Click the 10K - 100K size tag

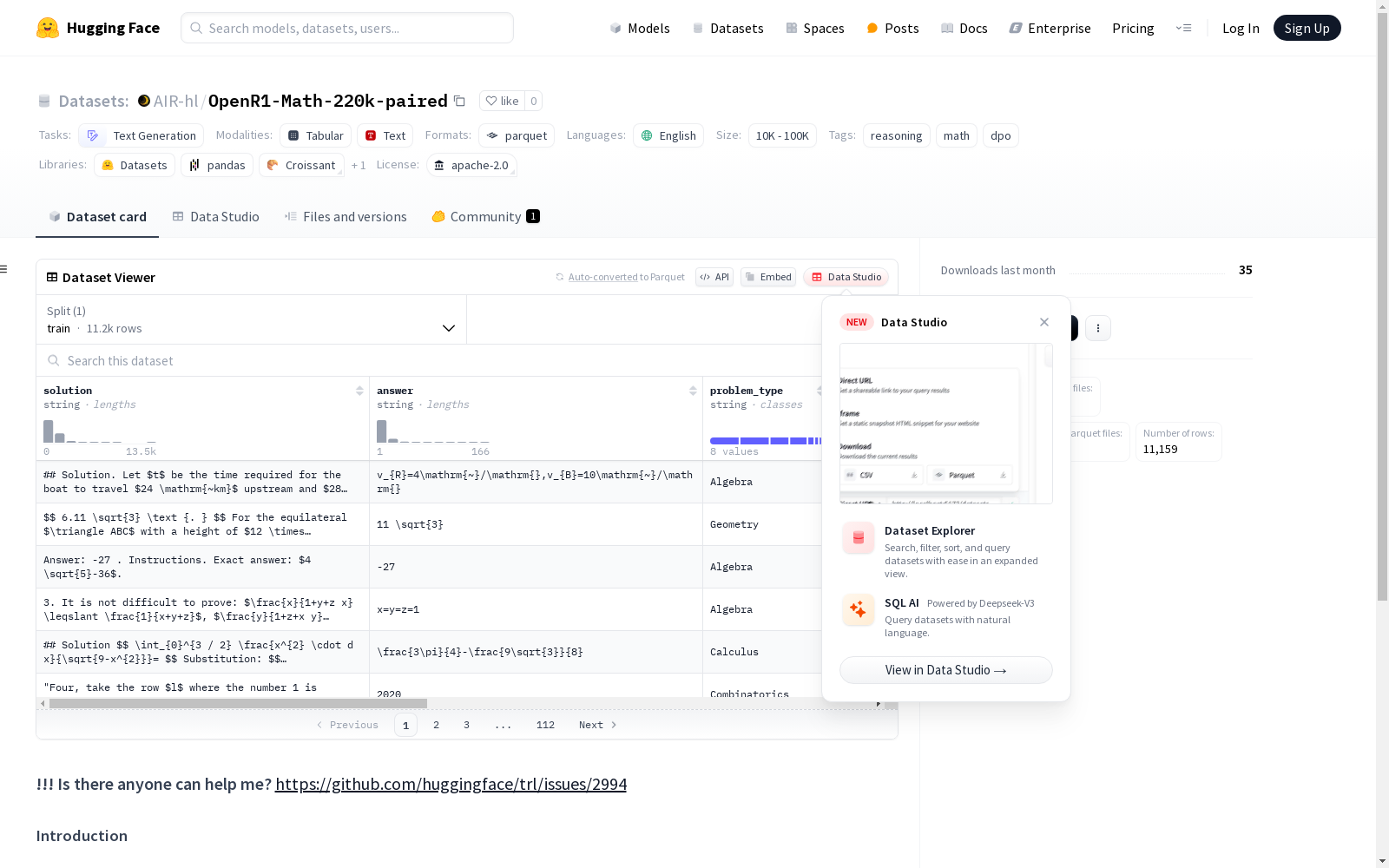[782, 135]
